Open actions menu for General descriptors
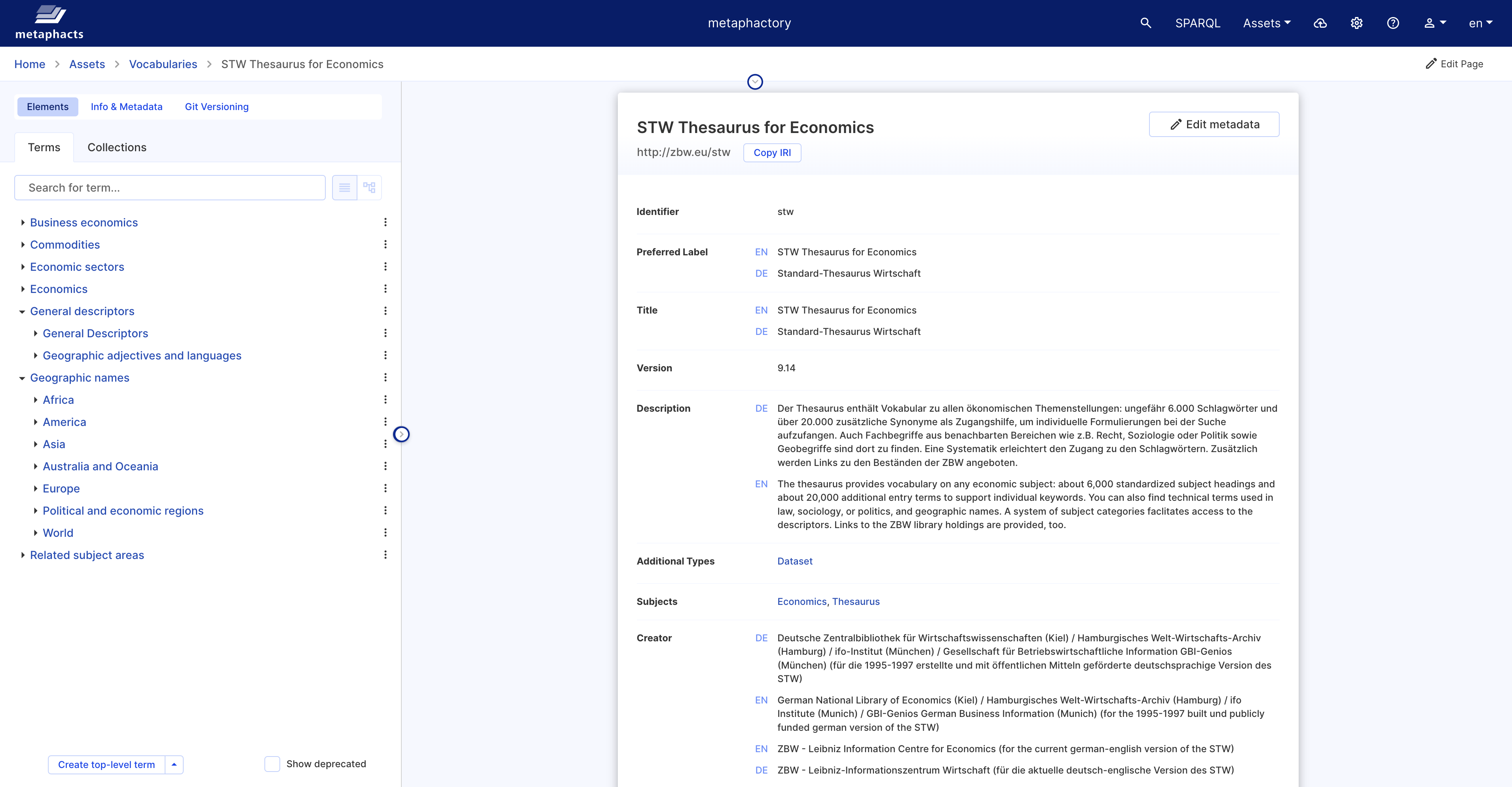This screenshot has height=787, width=1512. [x=385, y=311]
